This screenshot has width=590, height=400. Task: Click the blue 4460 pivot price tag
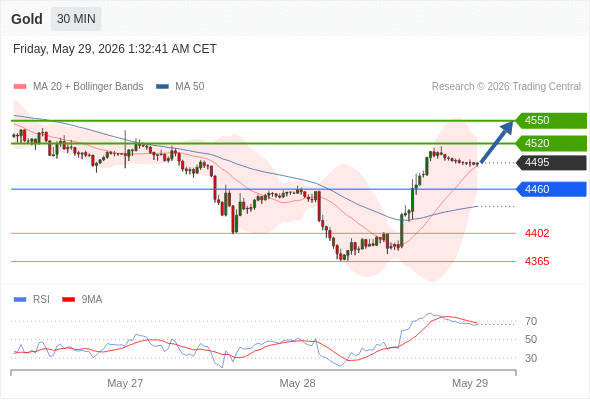[551, 189]
